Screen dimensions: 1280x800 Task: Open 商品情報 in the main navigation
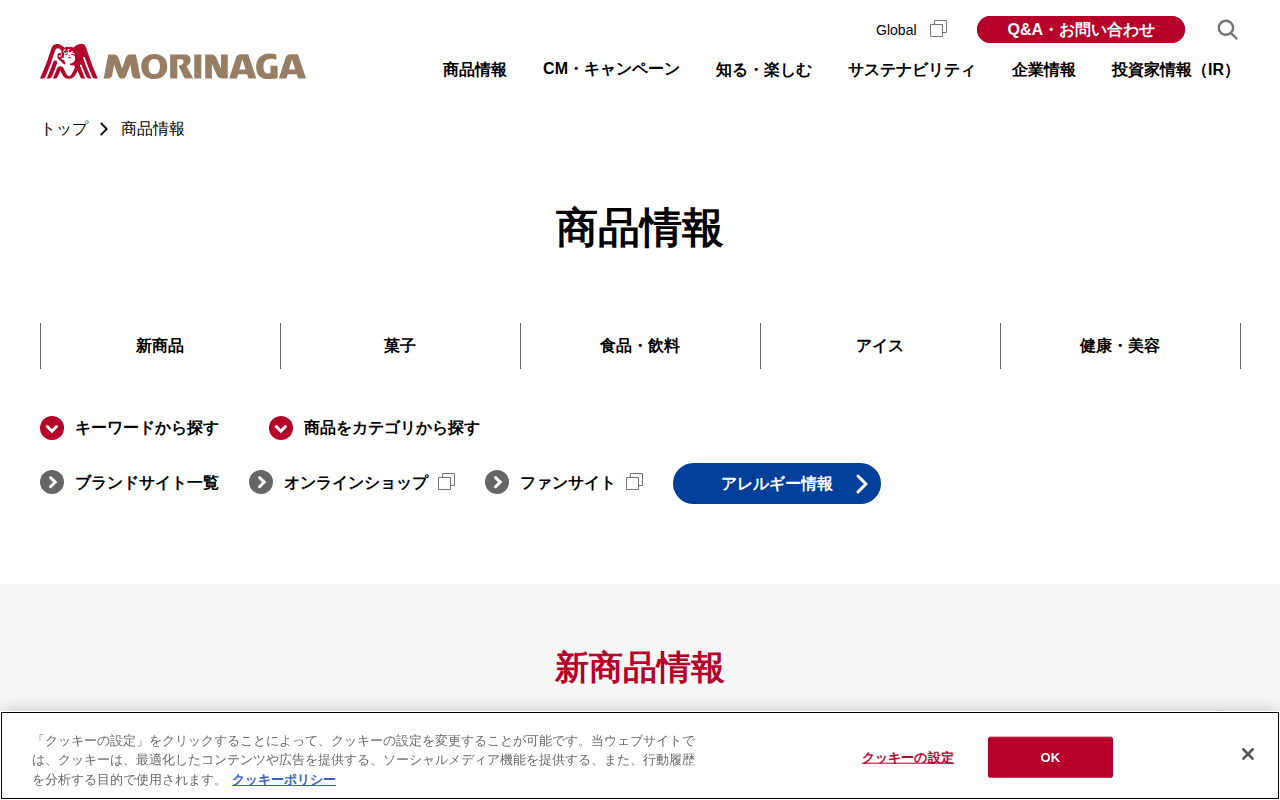point(475,70)
